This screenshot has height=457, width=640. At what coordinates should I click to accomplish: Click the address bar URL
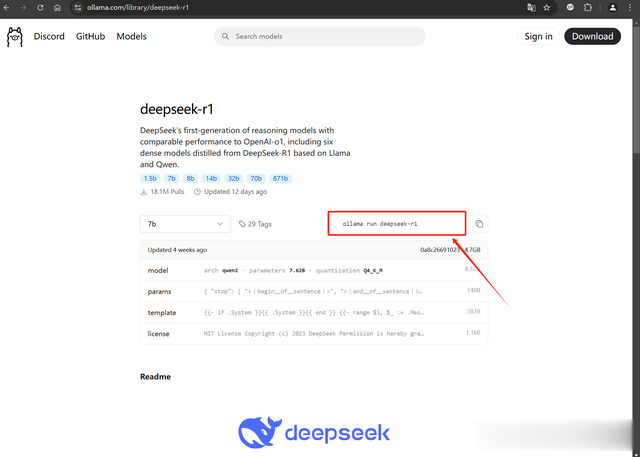(x=138, y=7)
